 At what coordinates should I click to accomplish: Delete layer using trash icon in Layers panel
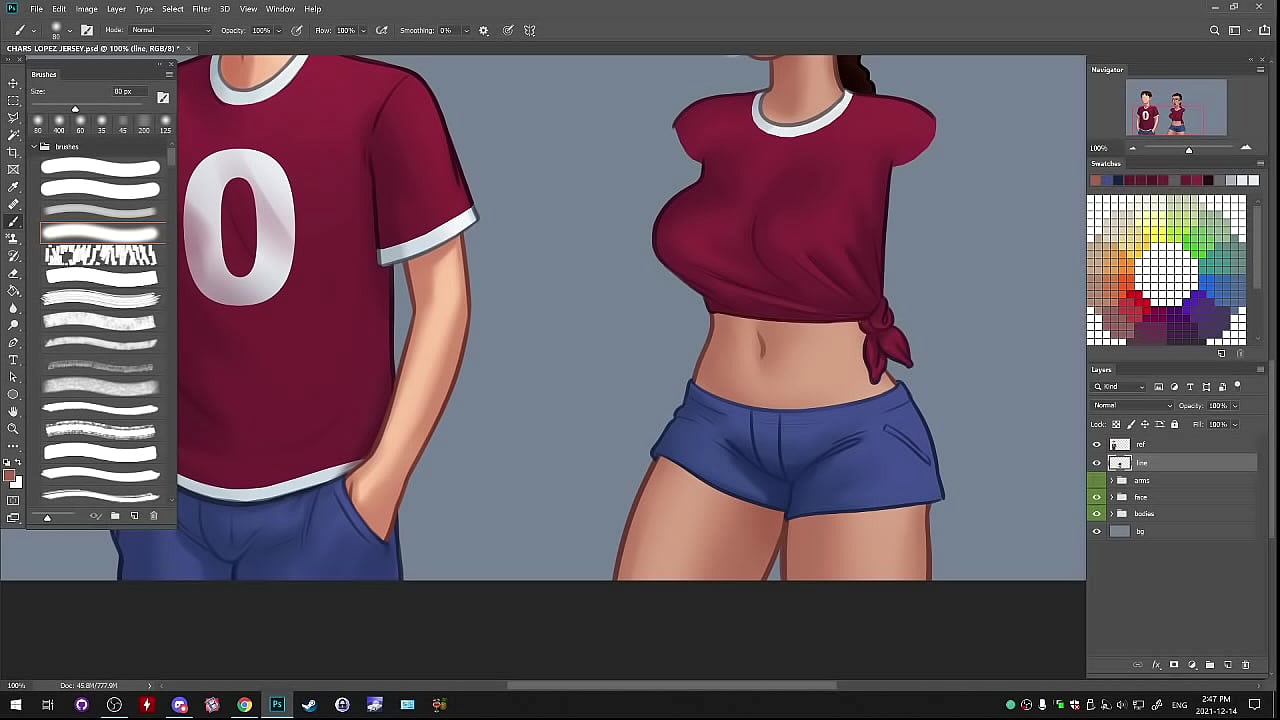[x=1245, y=665]
